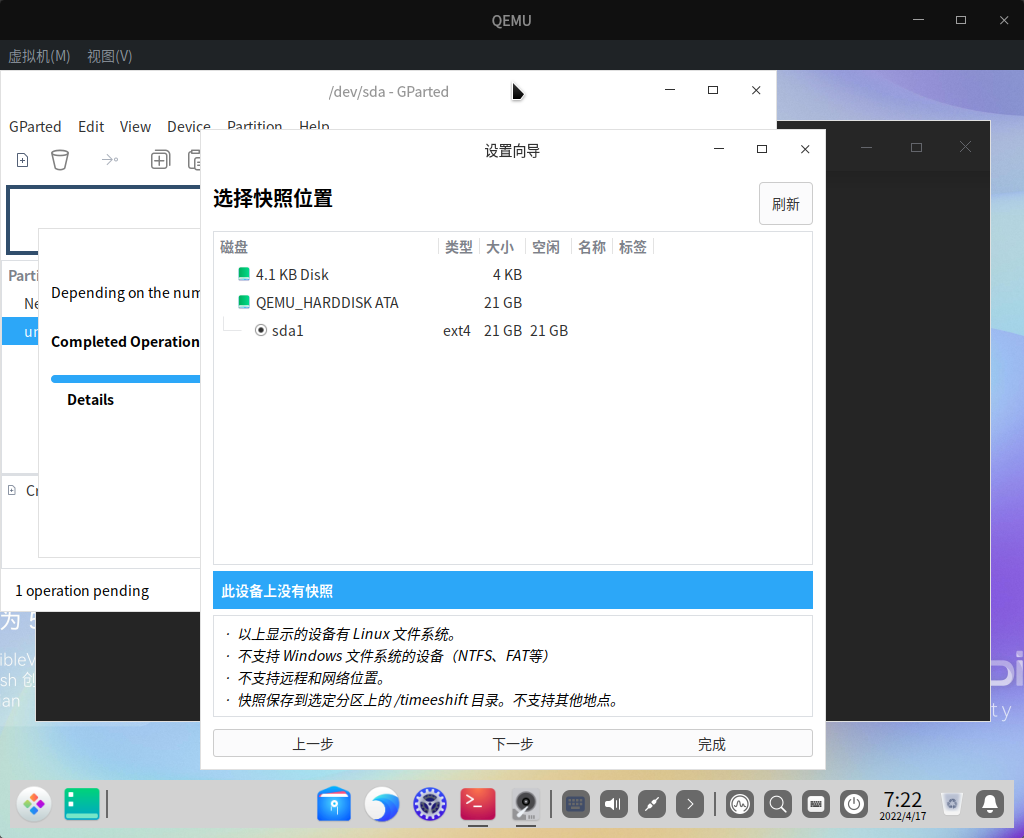The image size is (1024, 838).
Task: Close the GParted window
Action: 756,90
